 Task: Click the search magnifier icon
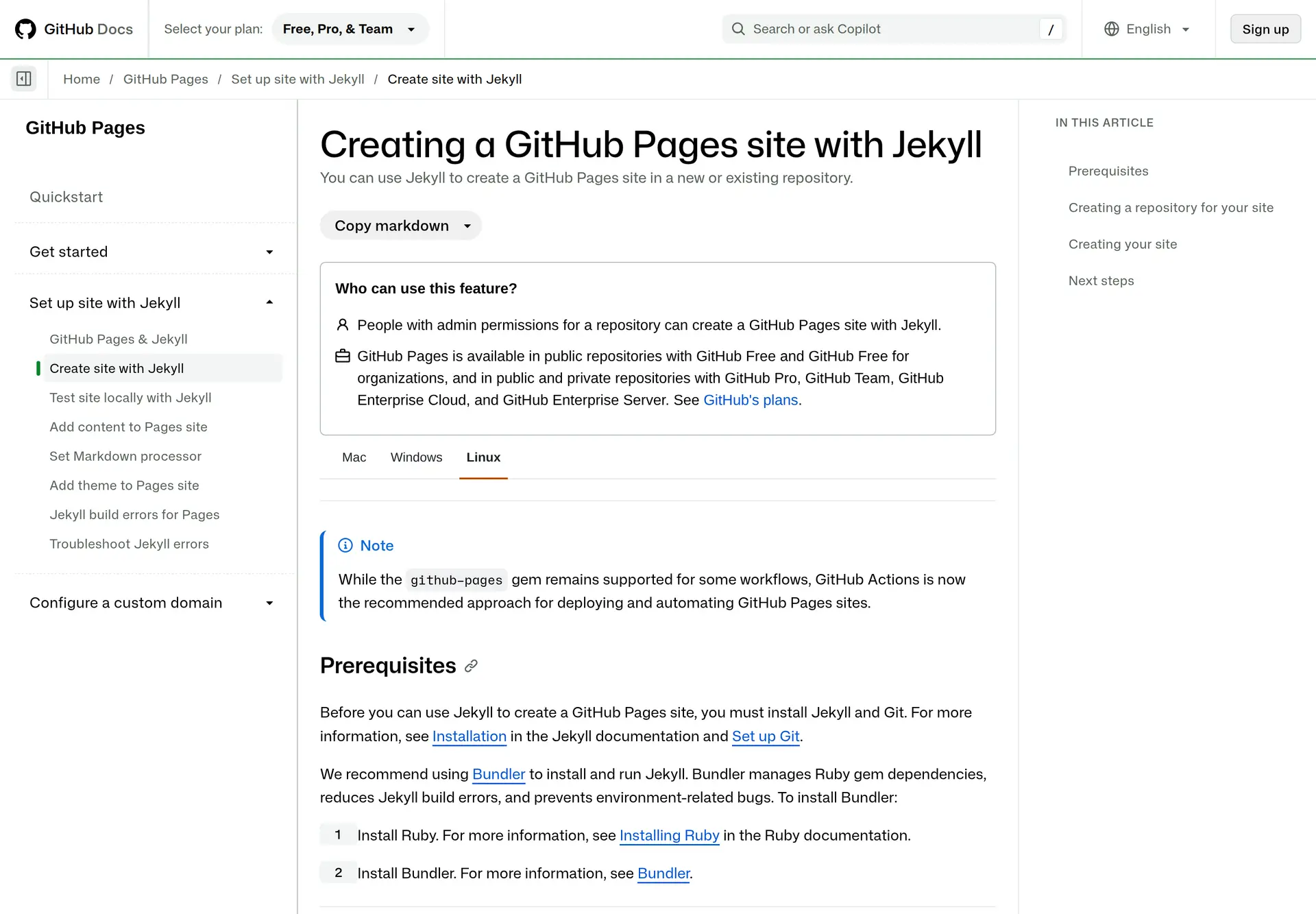[x=738, y=29]
